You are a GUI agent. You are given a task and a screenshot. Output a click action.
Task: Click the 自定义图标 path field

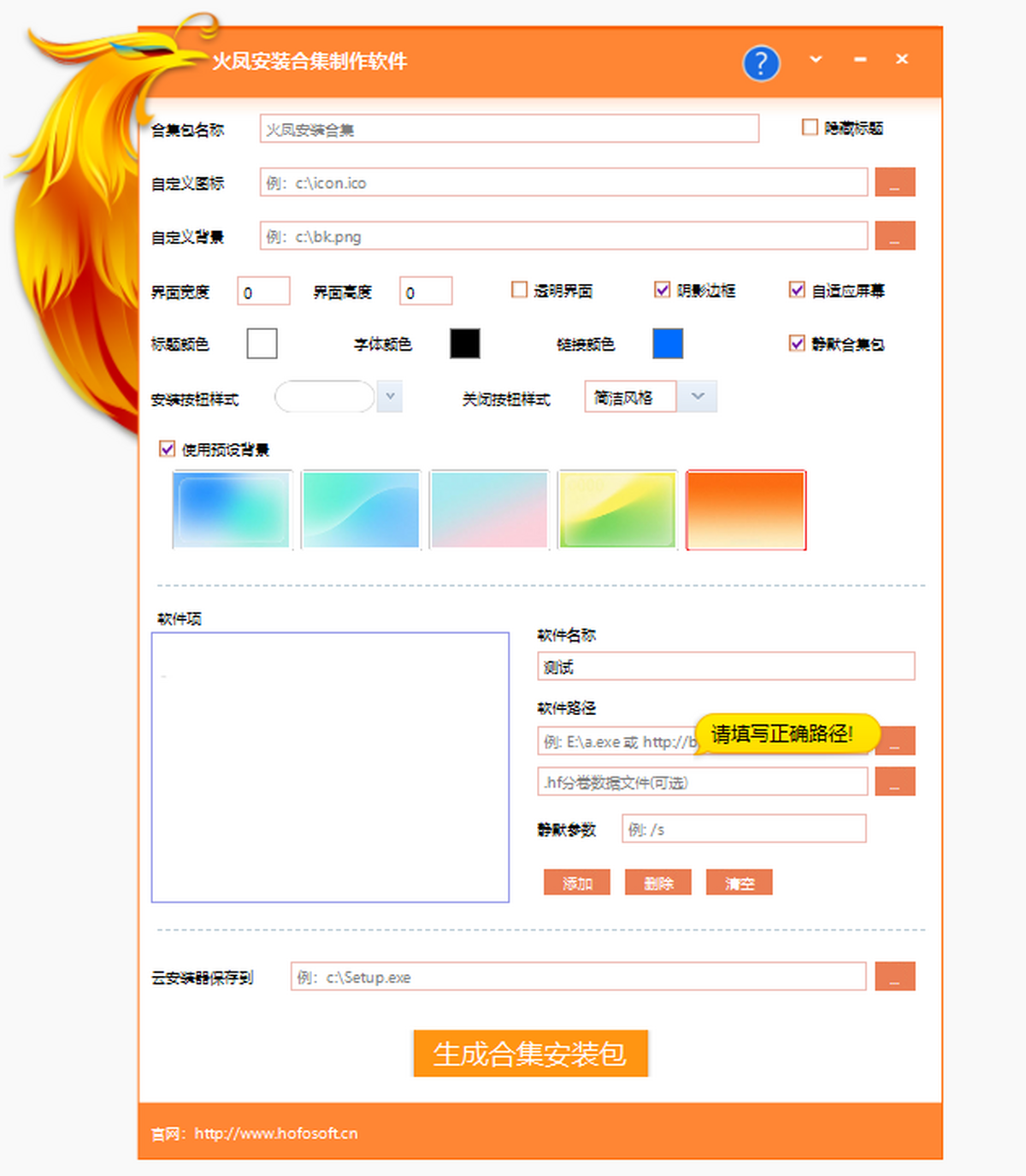(563, 182)
